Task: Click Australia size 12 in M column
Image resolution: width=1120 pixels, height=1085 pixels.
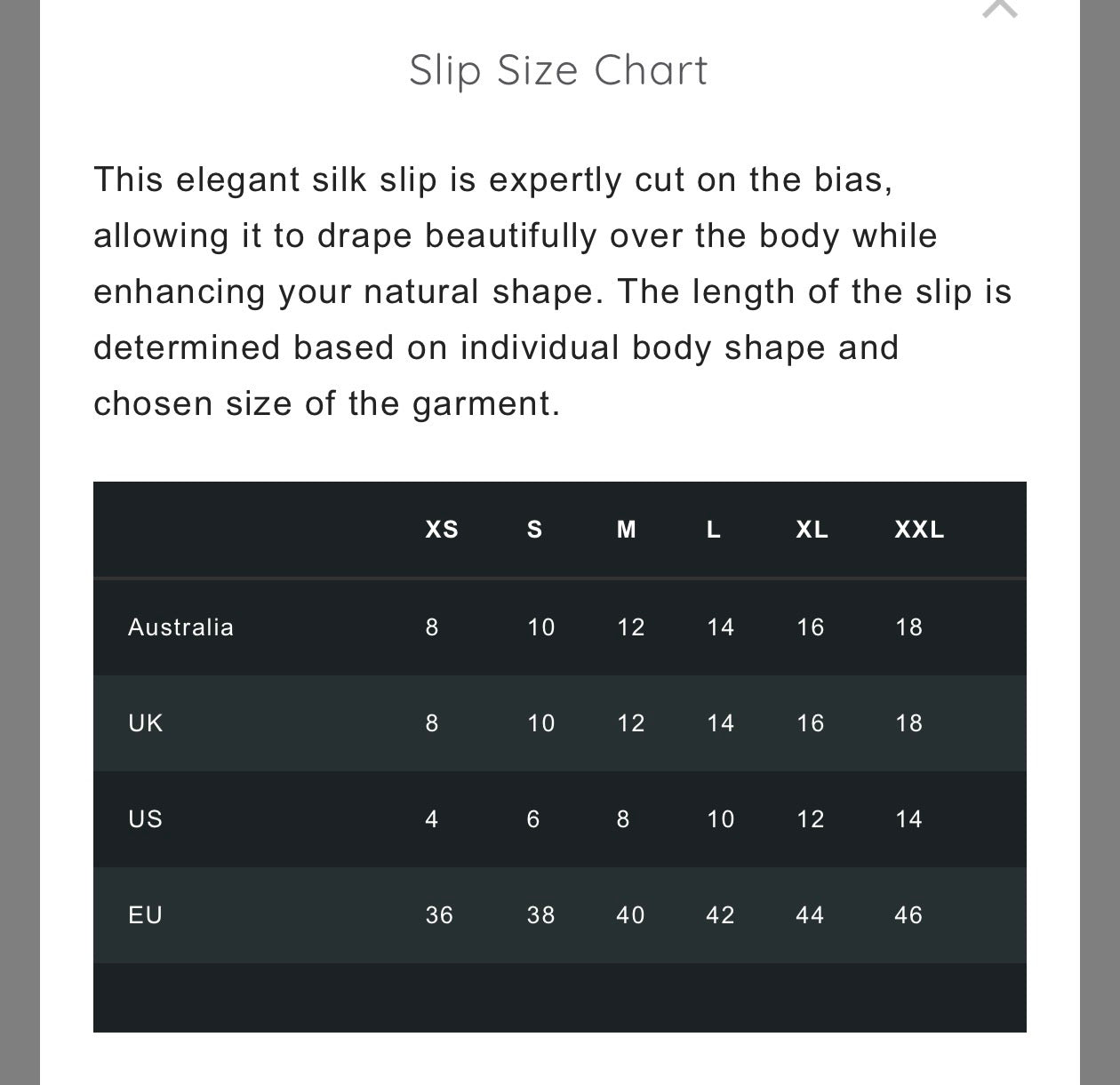Action: 631,627
